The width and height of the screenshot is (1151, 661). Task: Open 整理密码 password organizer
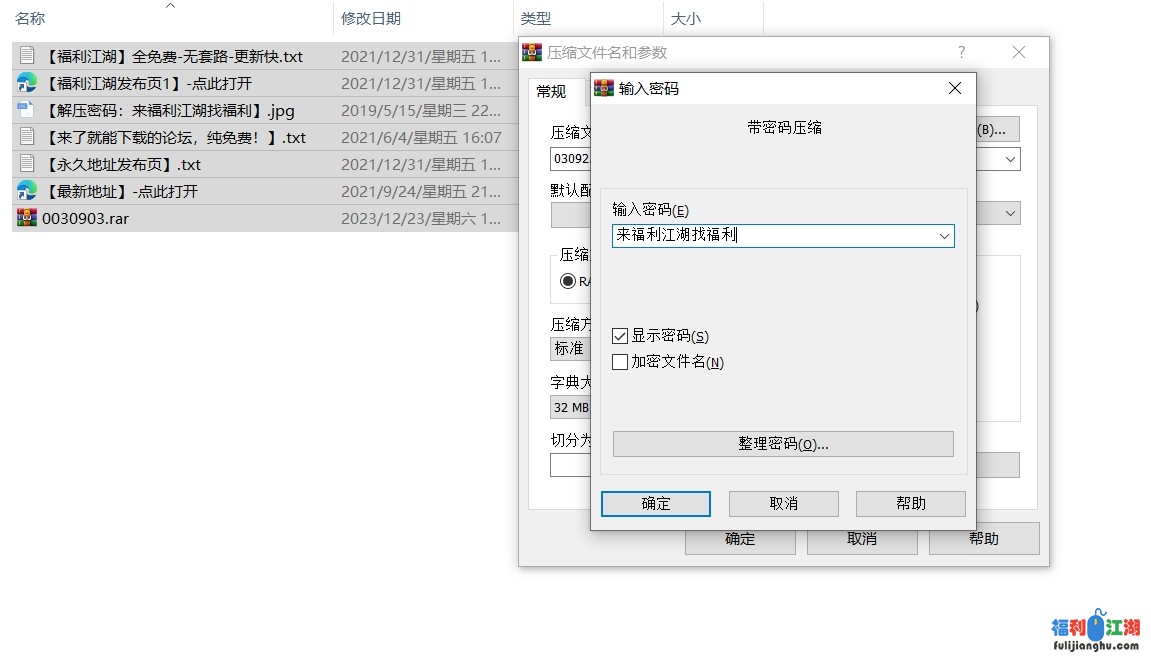click(781, 443)
